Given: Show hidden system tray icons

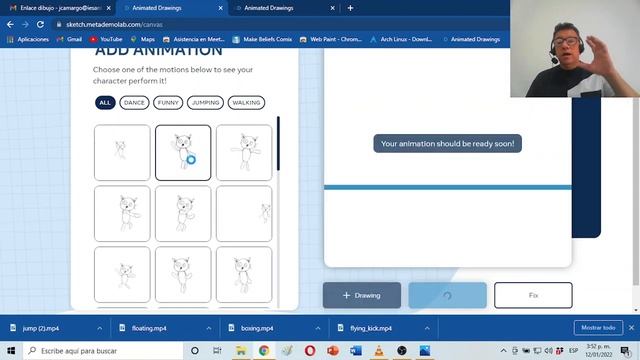Looking at the screenshot, I should click(503, 351).
